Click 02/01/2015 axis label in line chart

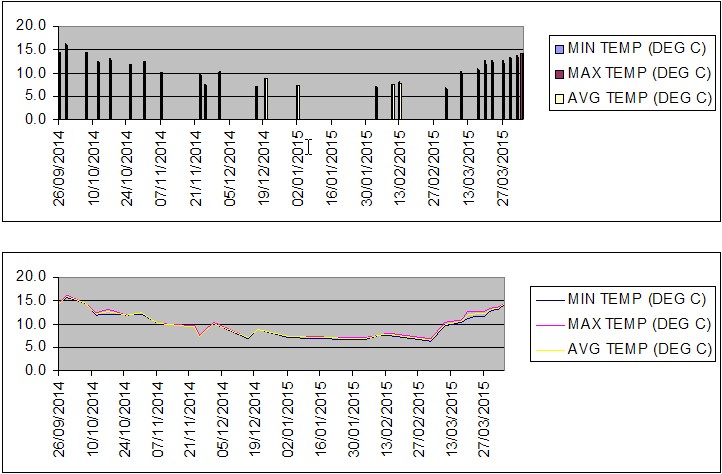coord(288,419)
